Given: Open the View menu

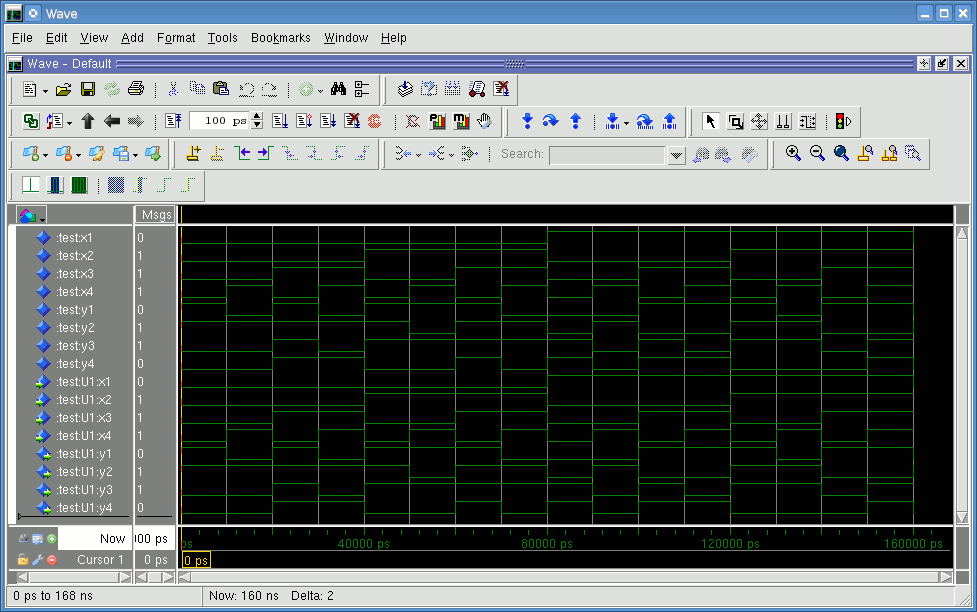Looking at the screenshot, I should coord(94,38).
